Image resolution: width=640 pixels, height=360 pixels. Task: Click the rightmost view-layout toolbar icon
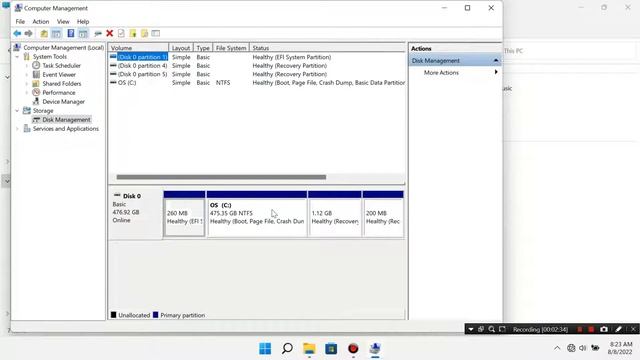pyautogui.click(x=156, y=33)
